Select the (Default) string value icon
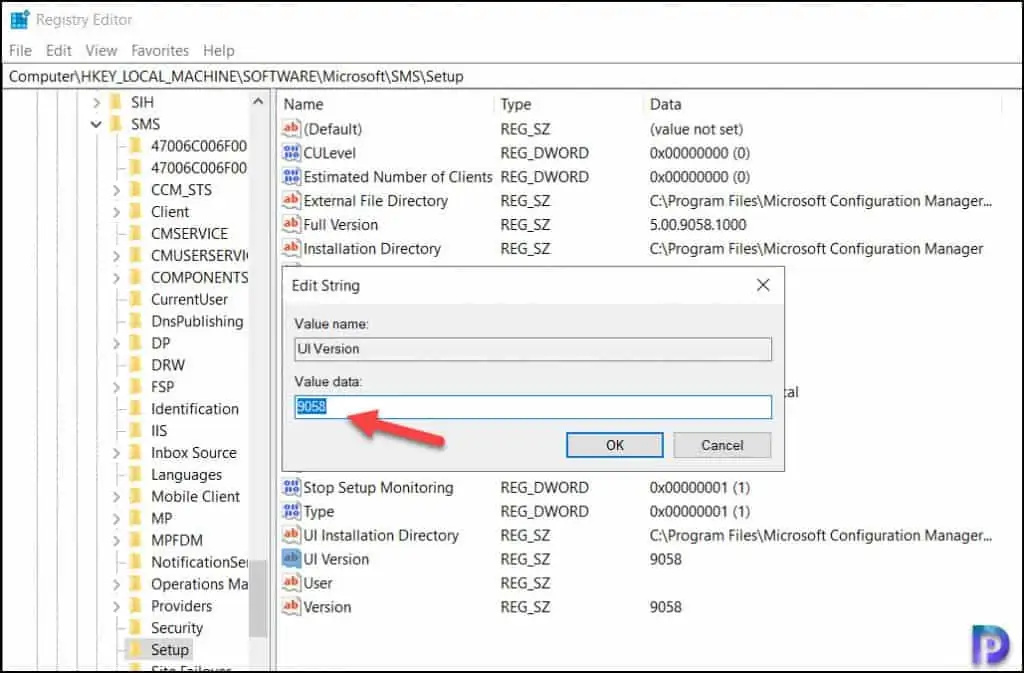Screen dimensions: 1024x673 (291, 129)
